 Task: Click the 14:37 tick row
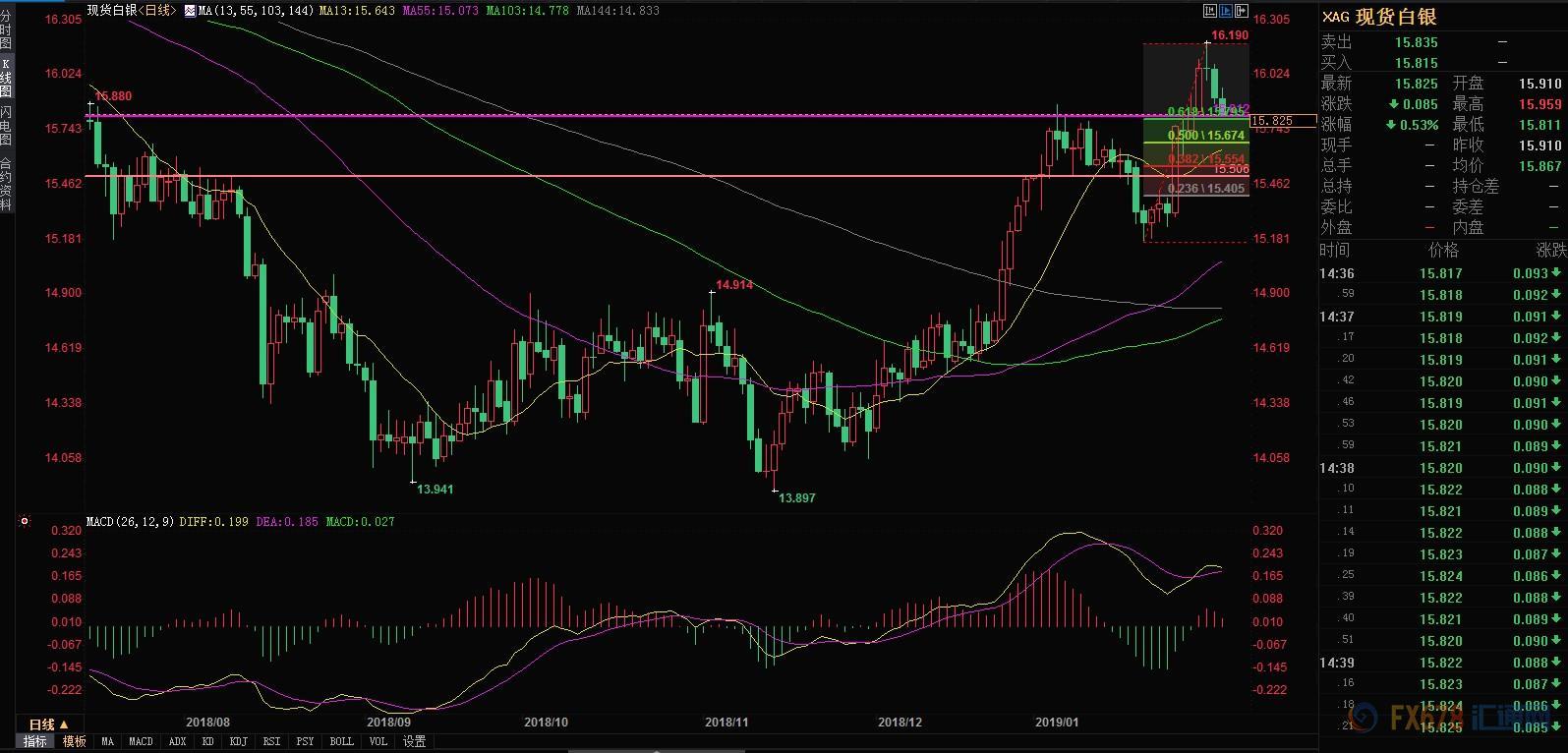pyautogui.click(x=1442, y=317)
